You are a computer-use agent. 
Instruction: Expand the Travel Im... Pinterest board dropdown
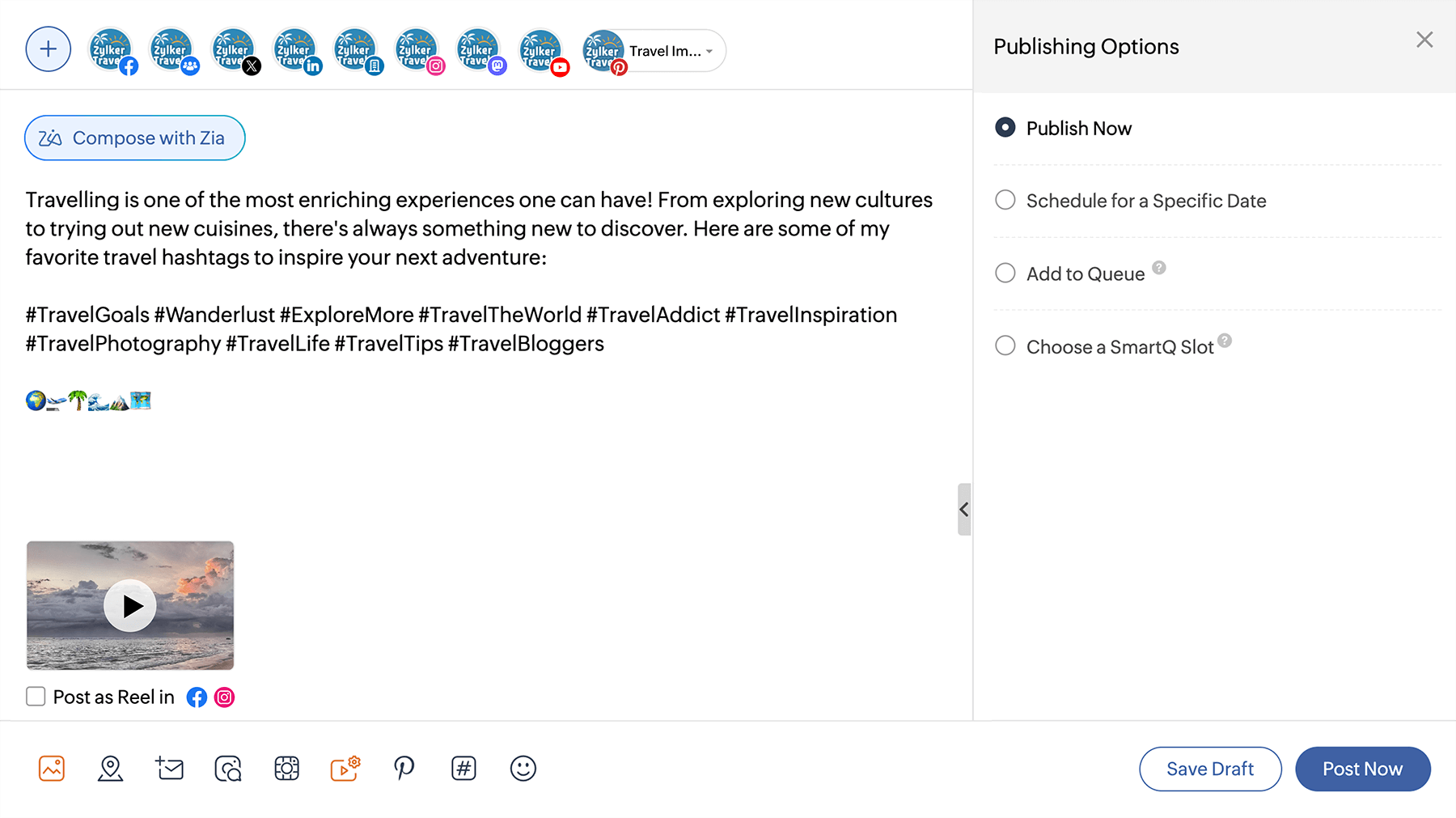709,51
